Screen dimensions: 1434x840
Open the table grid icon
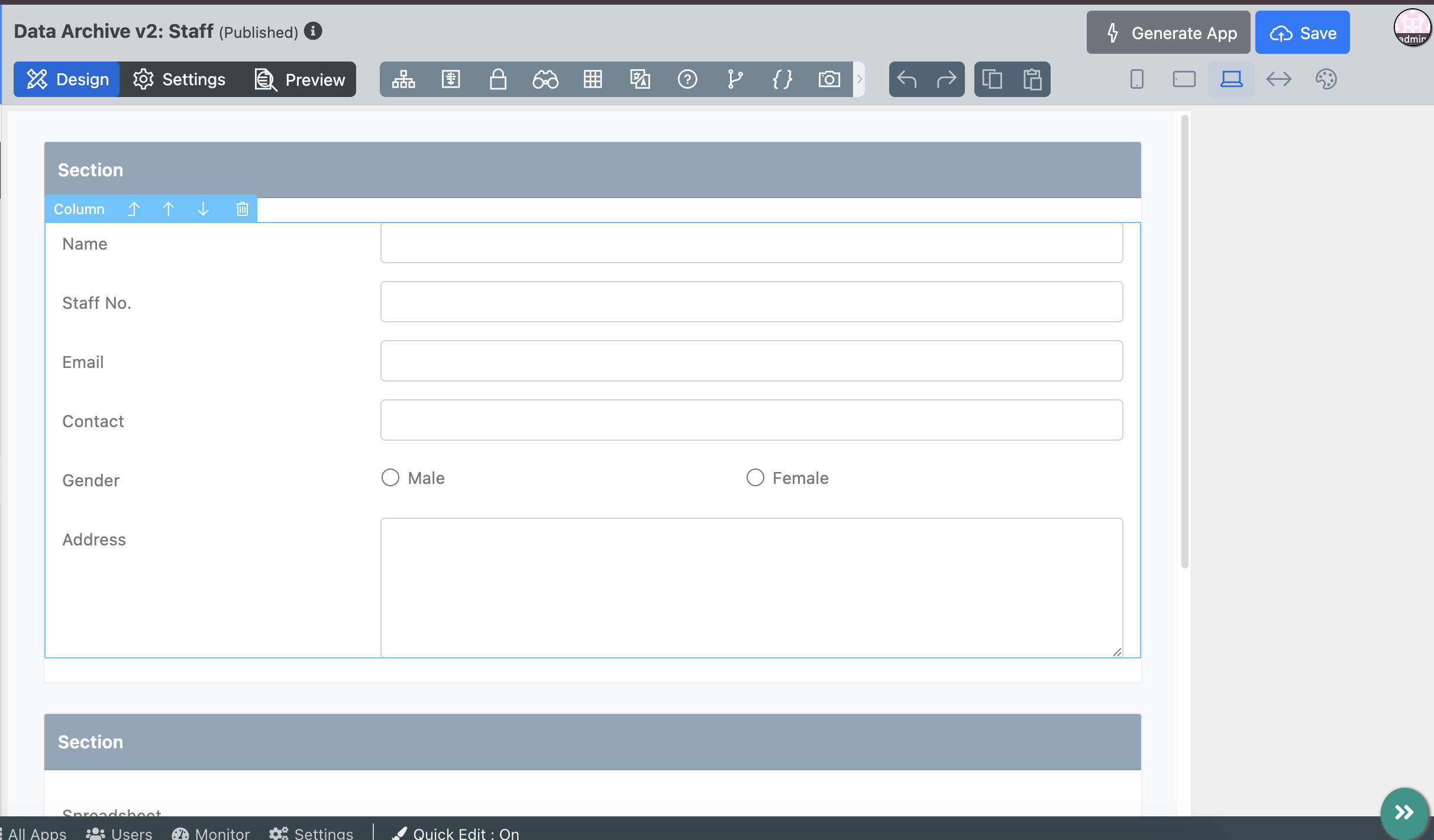pos(592,79)
